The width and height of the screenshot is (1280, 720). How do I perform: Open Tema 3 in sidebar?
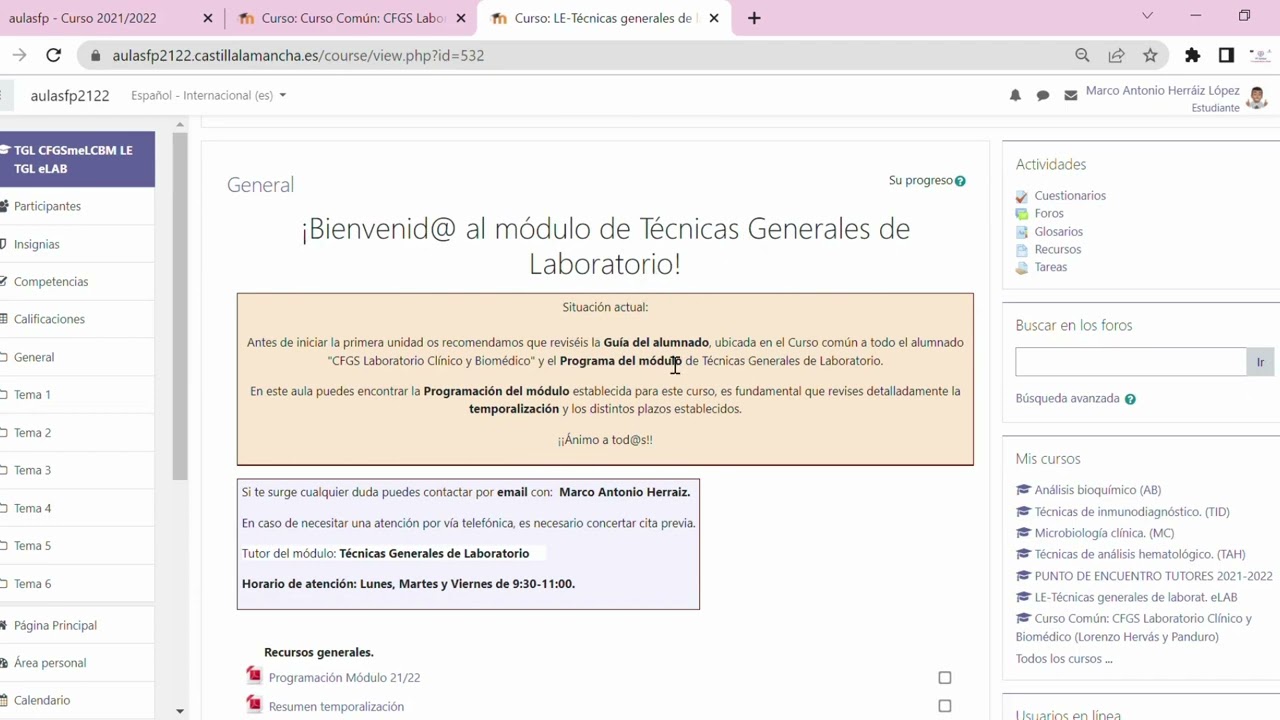(x=32, y=470)
